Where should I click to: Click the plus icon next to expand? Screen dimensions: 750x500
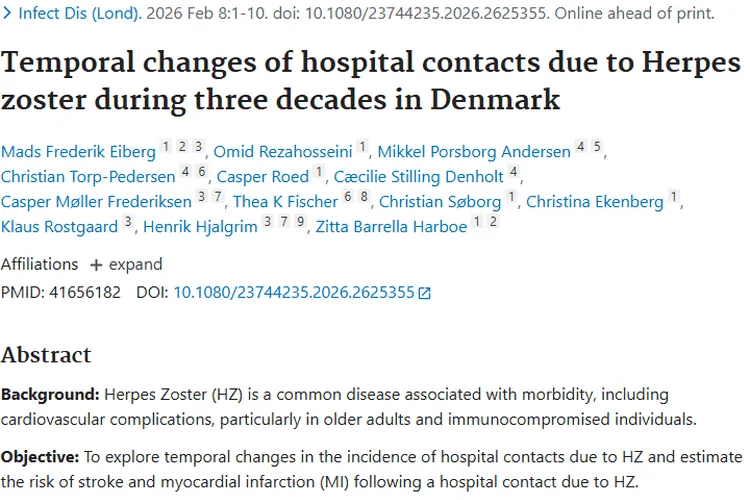[x=96, y=265]
